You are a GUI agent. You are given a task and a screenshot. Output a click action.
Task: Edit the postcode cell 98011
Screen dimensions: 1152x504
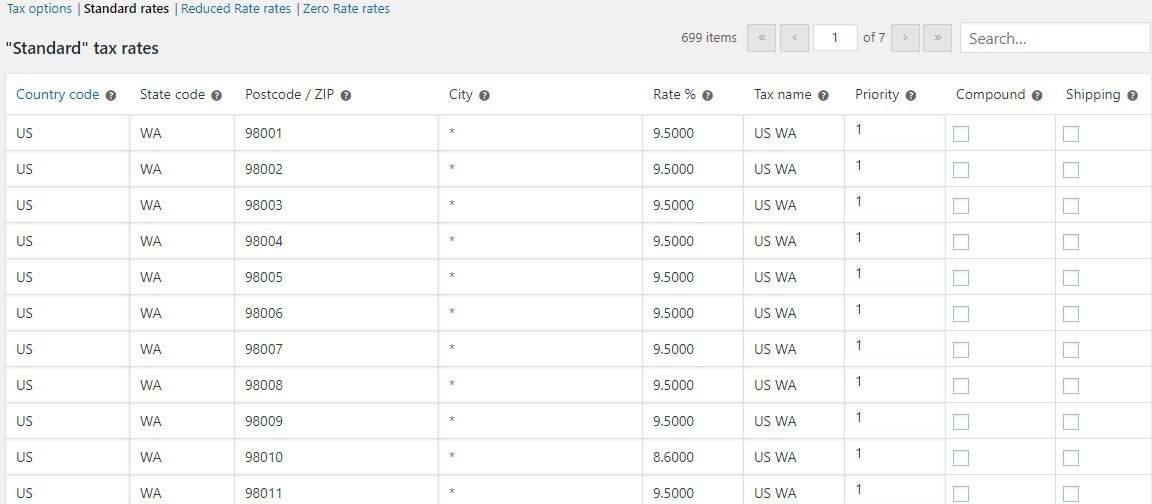coord(336,490)
